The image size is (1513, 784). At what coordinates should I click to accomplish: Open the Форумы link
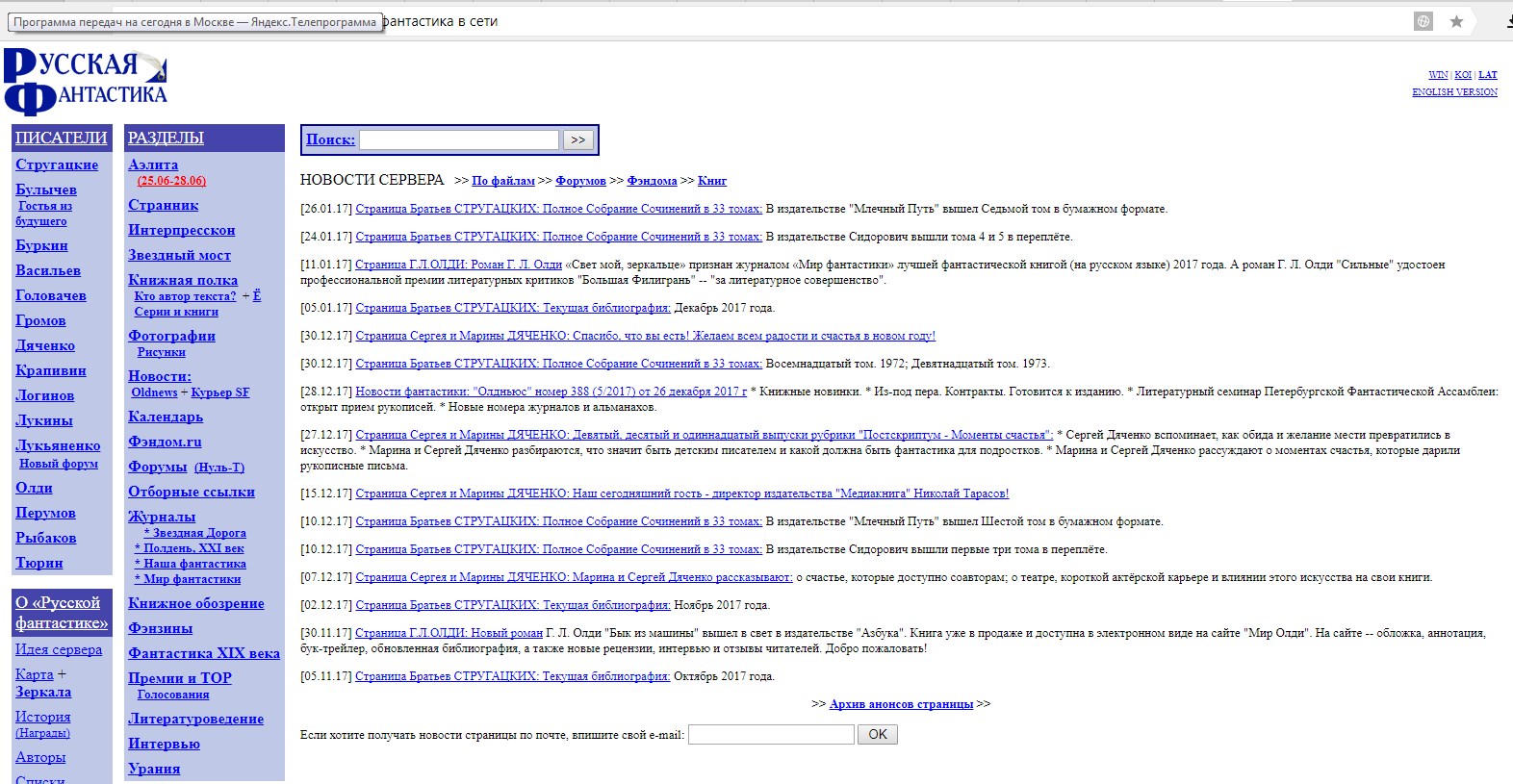pyautogui.click(x=158, y=467)
